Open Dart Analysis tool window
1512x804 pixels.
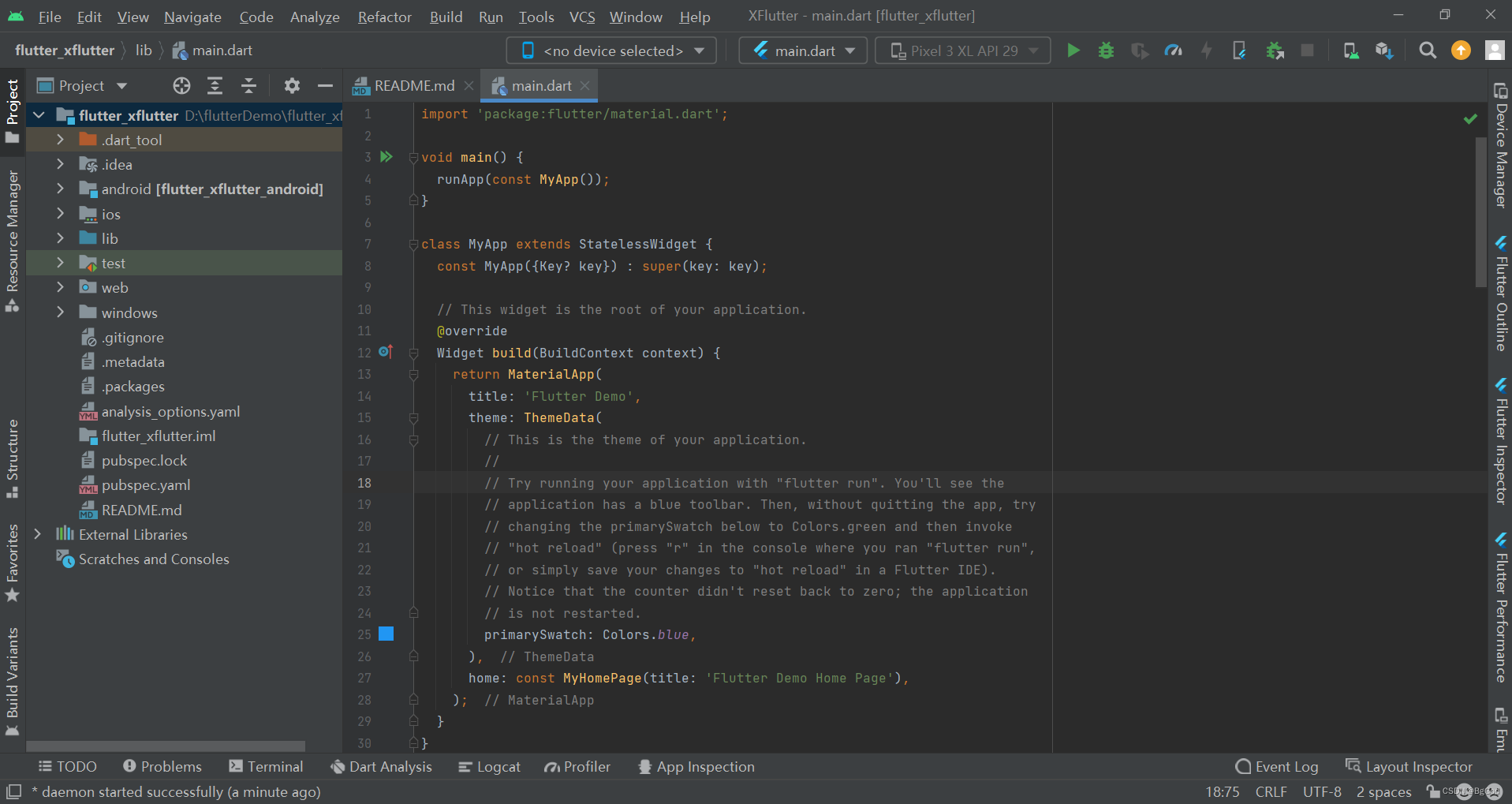[381, 766]
